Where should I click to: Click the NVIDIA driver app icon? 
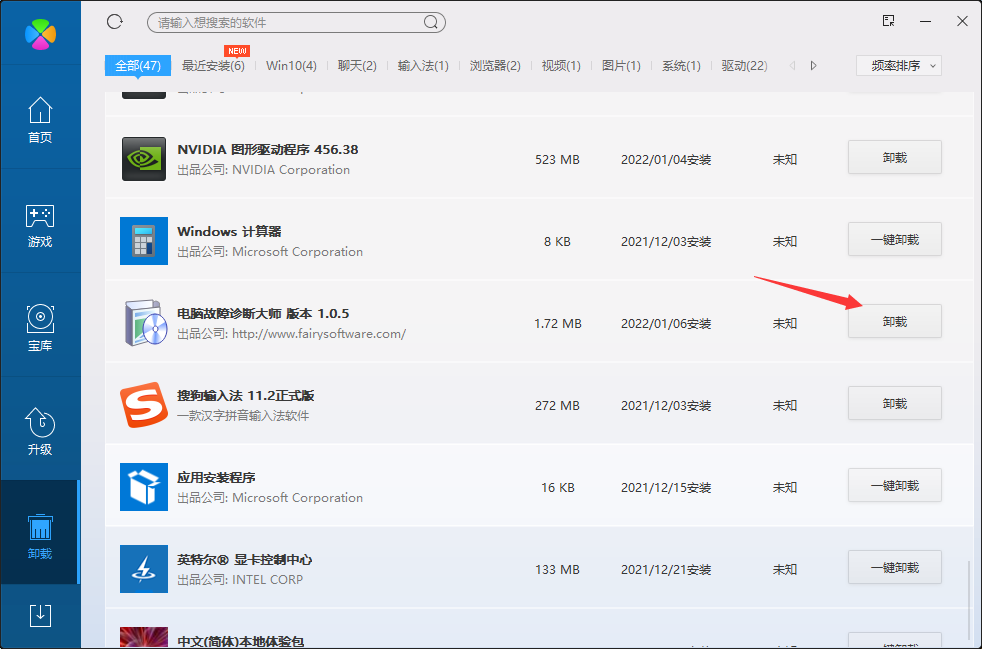144,159
